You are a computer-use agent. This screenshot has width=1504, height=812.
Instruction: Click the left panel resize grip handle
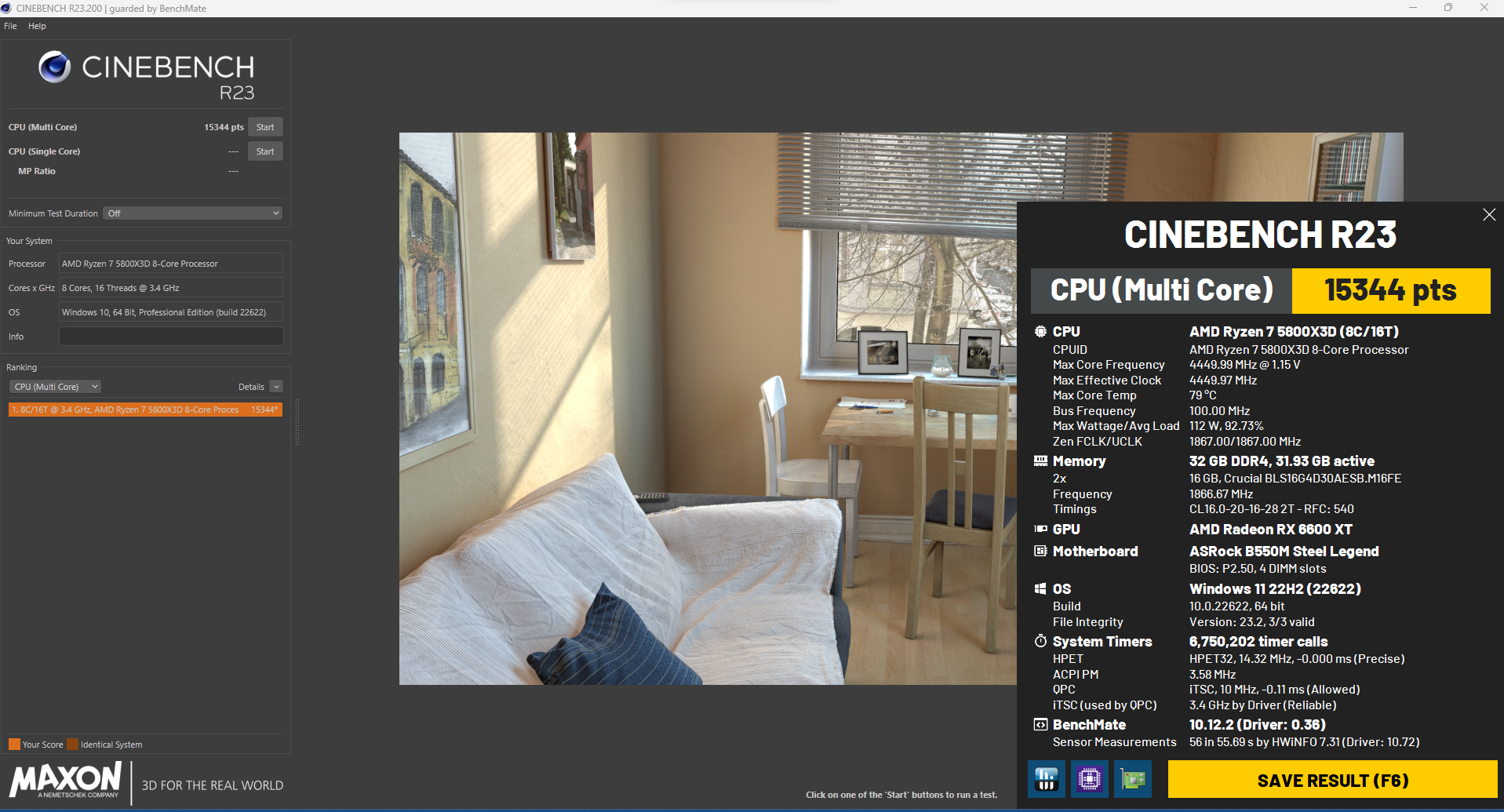[297, 422]
